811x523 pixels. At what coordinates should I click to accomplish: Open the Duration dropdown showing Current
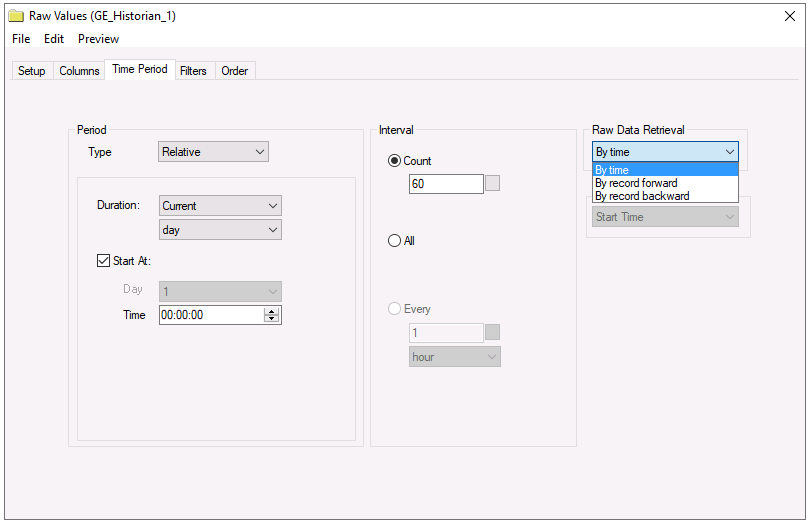tap(220, 205)
